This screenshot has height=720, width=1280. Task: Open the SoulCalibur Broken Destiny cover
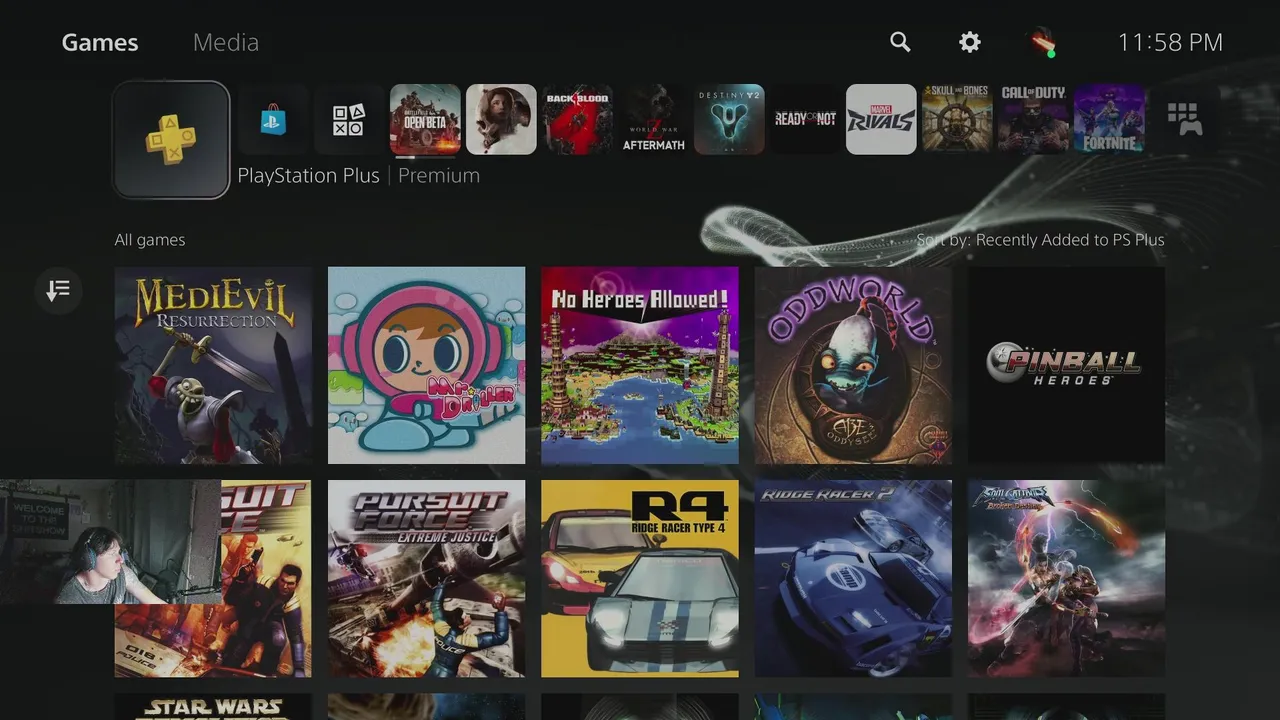point(1066,579)
